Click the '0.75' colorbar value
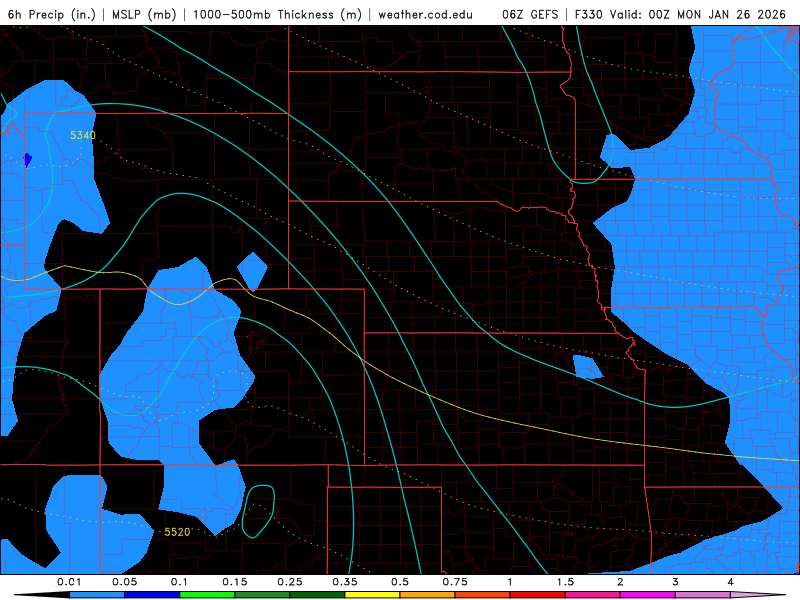The width and height of the screenshot is (800, 600). pos(455,582)
